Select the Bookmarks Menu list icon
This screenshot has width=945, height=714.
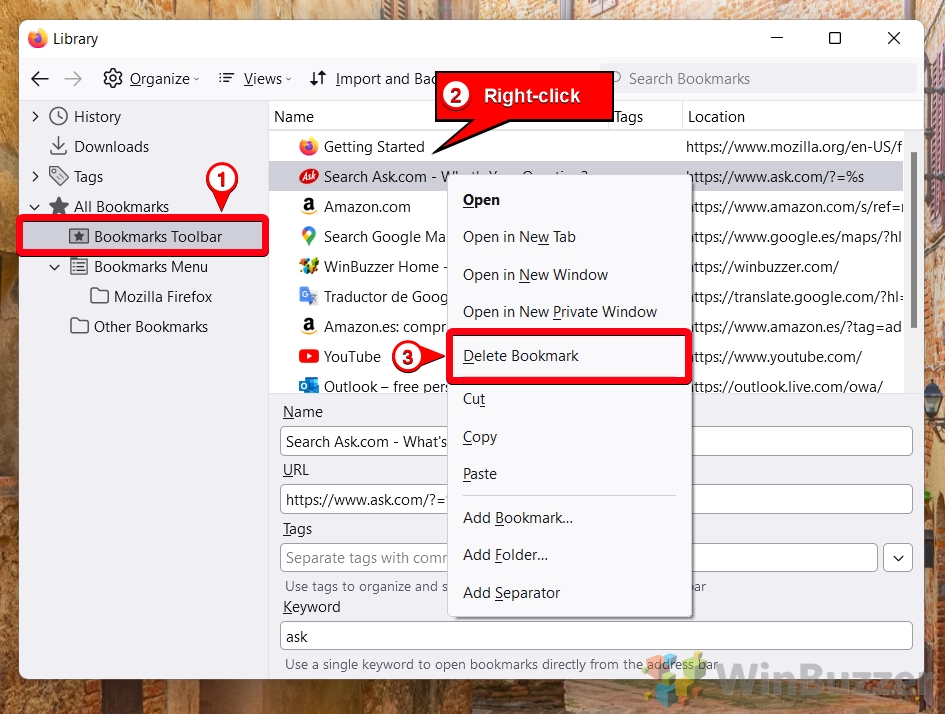click(79, 266)
